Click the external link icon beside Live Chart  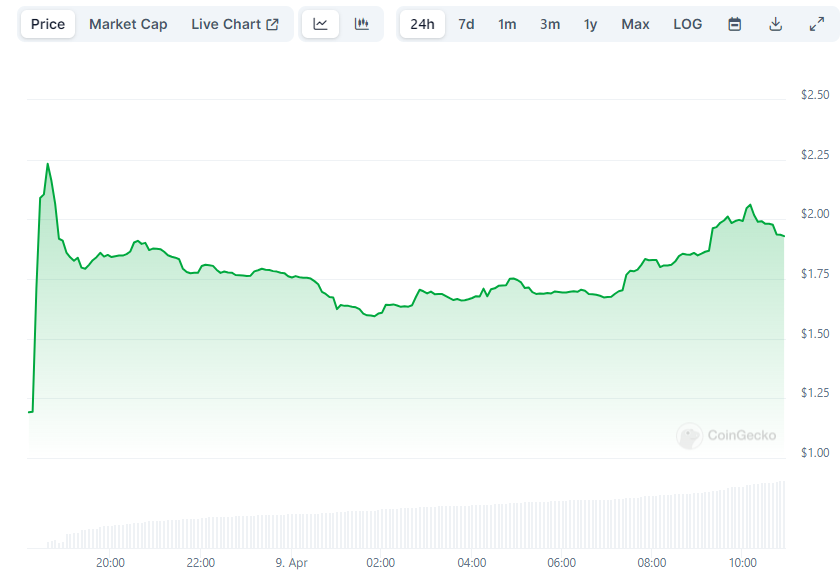(x=272, y=24)
